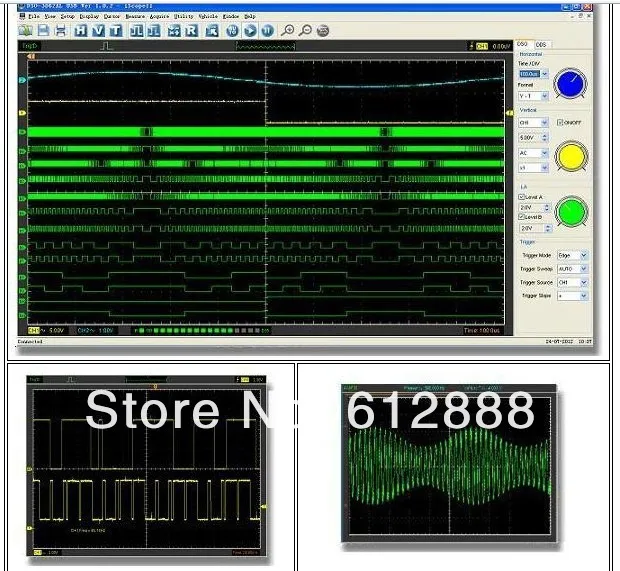The width and height of the screenshot is (620, 571).
Task: Click the math cross-arrows toolbar icon
Action: click(174, 30)
